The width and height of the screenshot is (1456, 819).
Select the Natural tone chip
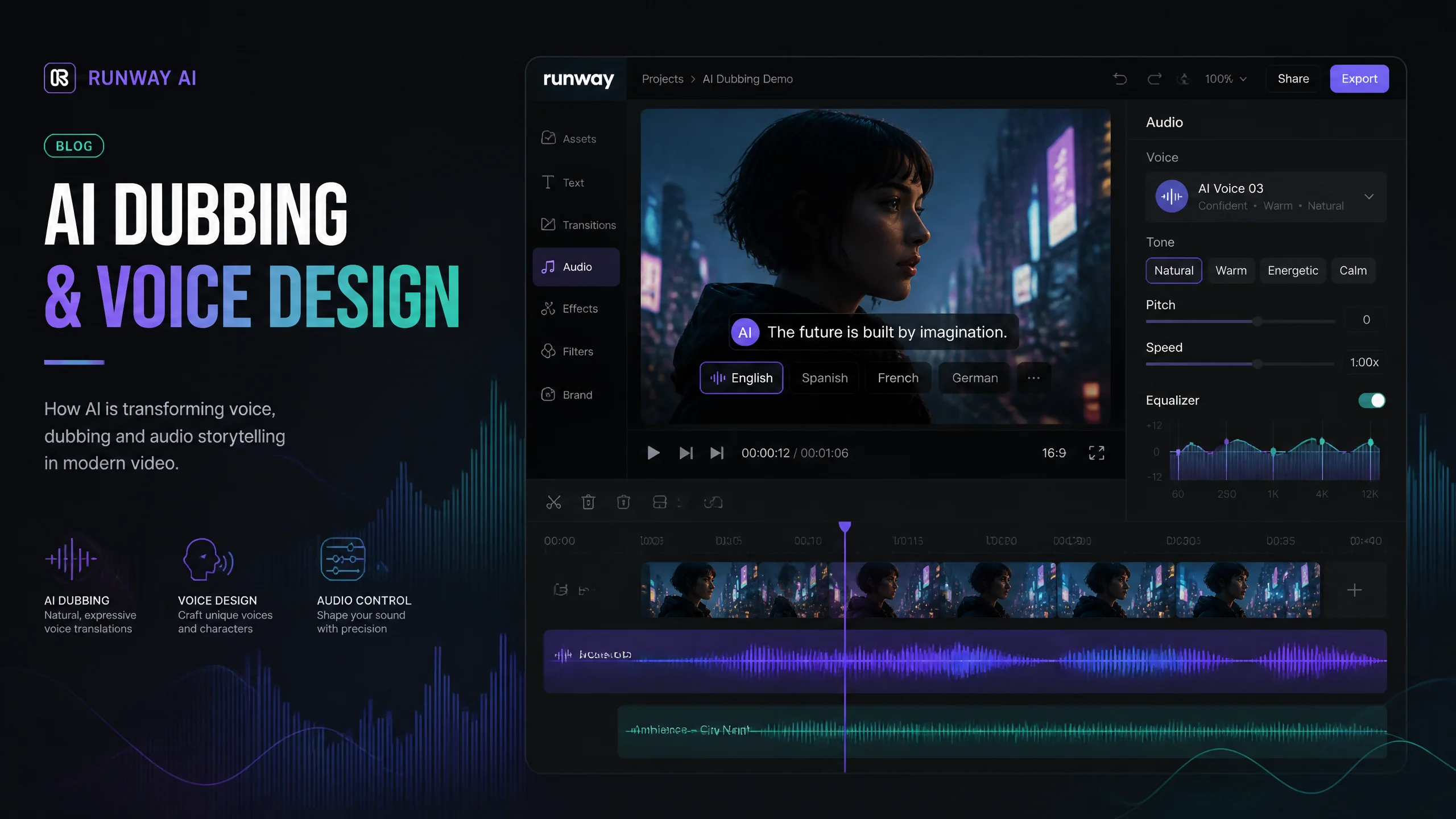(x=1174, y=271)
